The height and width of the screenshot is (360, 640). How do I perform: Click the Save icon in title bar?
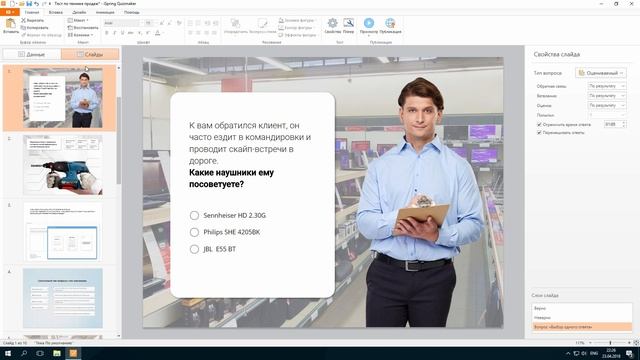click(29, 4)
